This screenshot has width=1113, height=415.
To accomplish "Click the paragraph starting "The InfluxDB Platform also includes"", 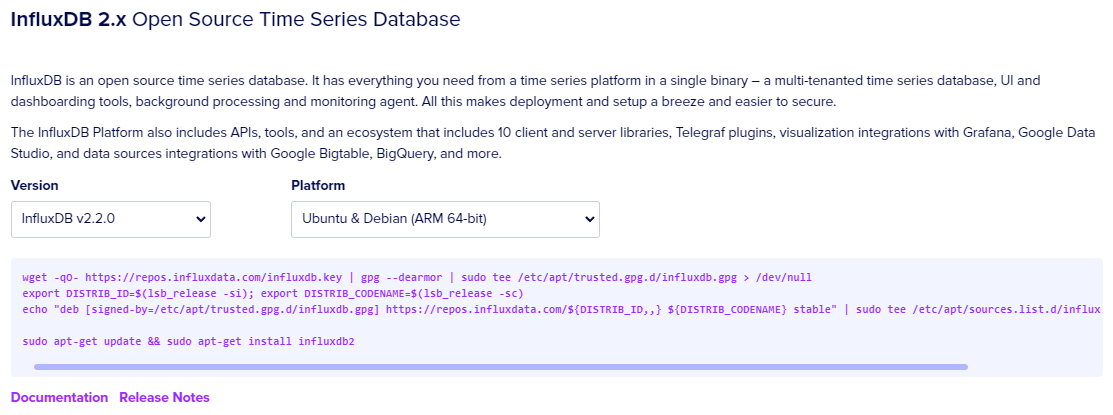I will pyautogui.click(x=554, y=143).
